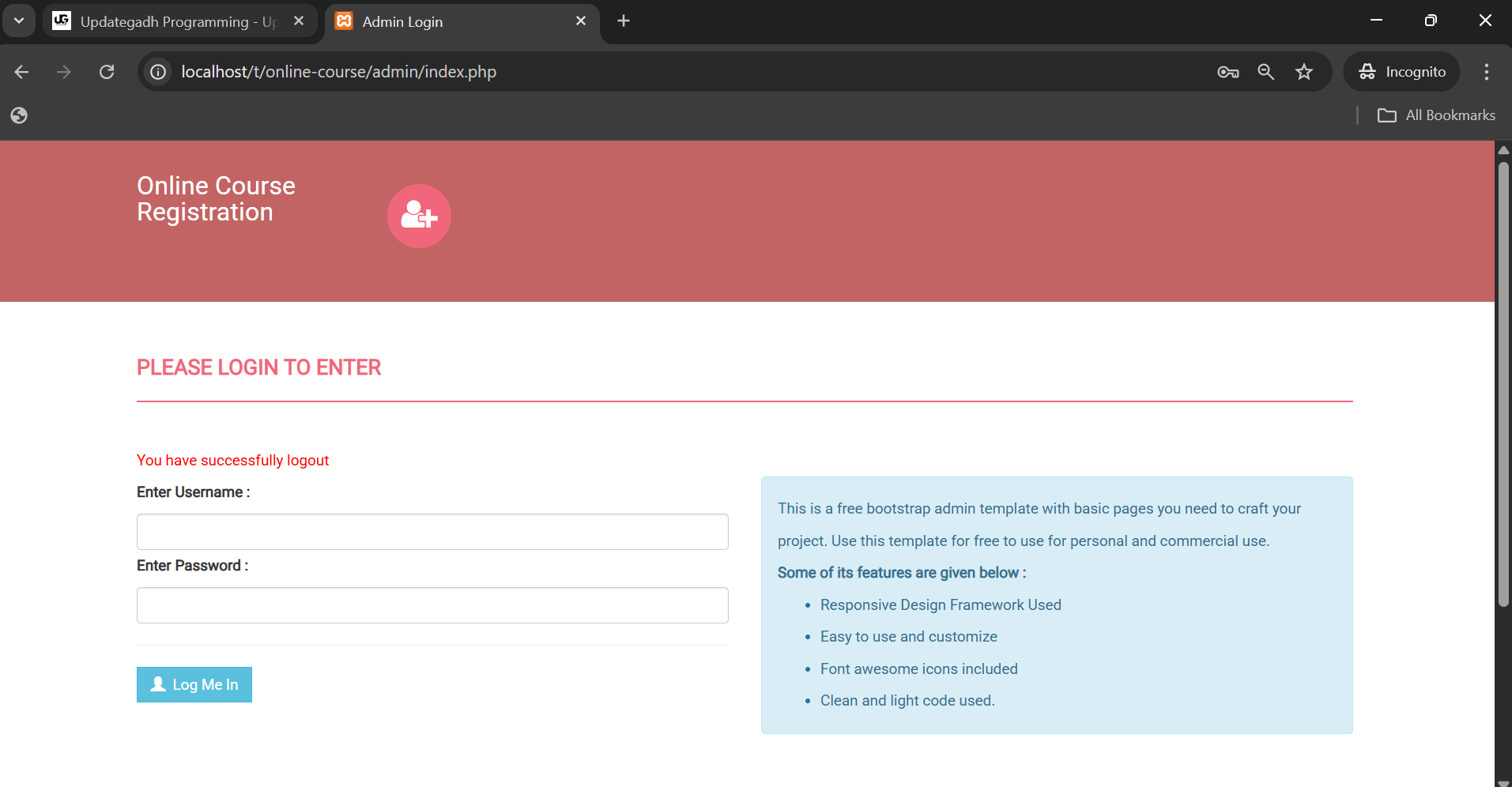1512x787 pixels.
Task: Focus the Enter Username field
Action: 432,532
